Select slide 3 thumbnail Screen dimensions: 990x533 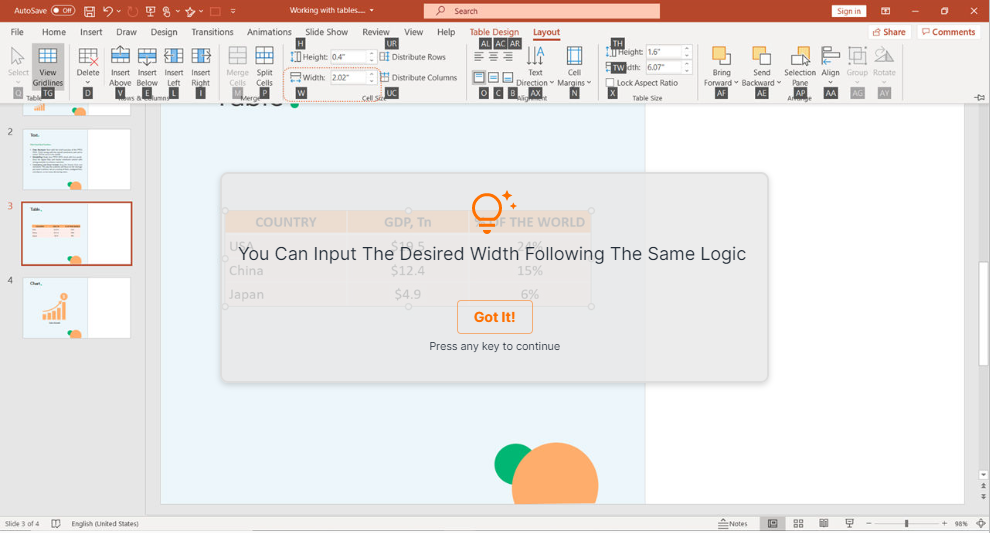76,234
